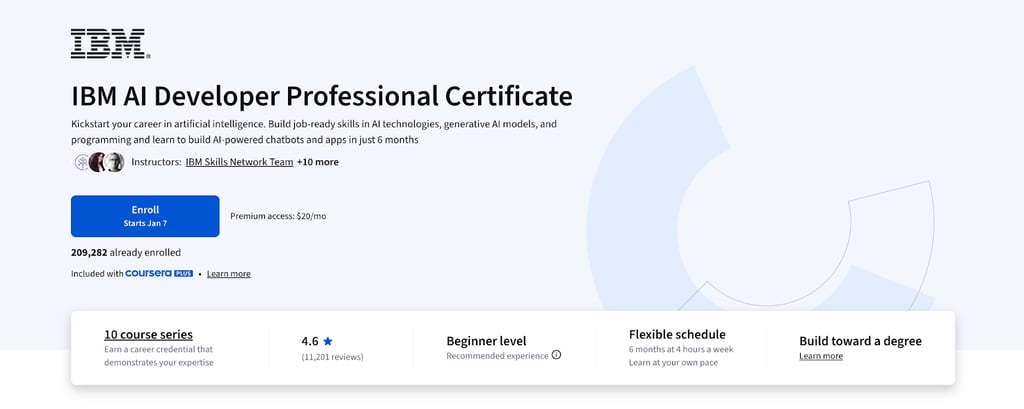Open Learn more next to Coursera Plus

[229, 274]
